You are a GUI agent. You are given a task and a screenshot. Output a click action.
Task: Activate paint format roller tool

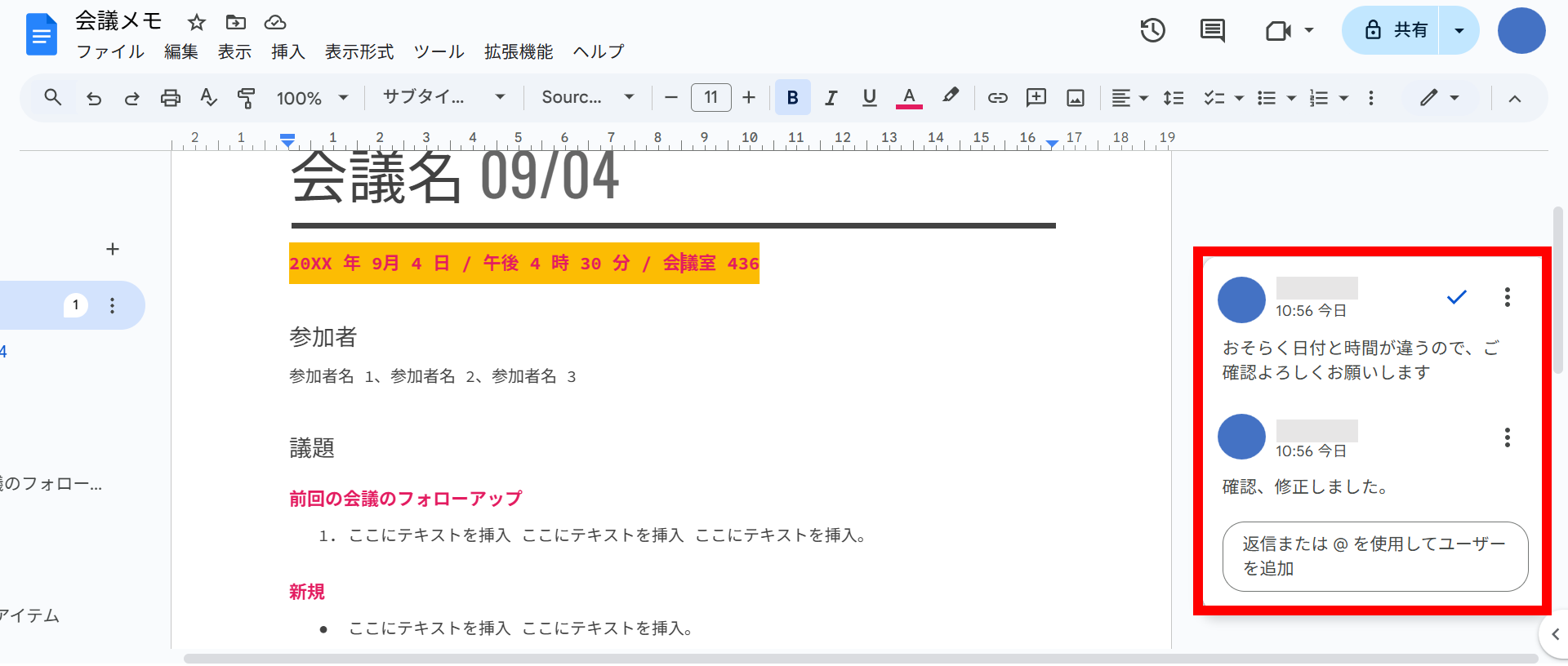pyautogui.click(x=246, y=98)
